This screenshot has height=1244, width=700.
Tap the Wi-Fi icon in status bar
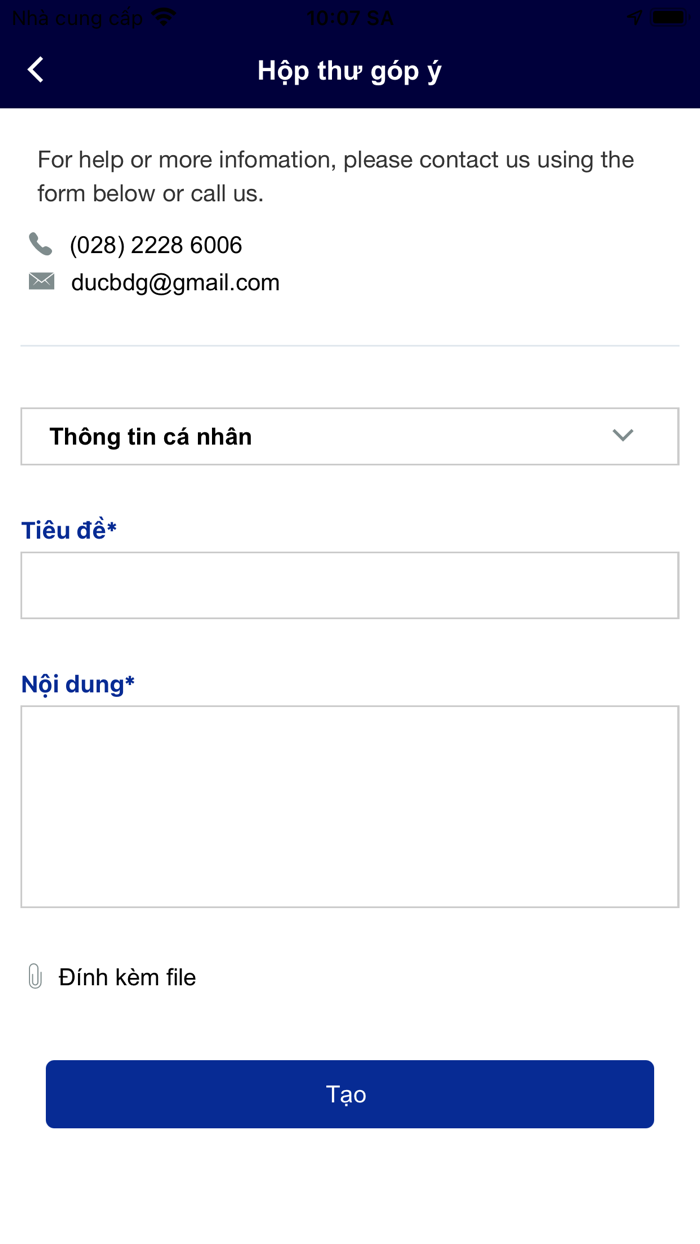(x=164, y=17)
